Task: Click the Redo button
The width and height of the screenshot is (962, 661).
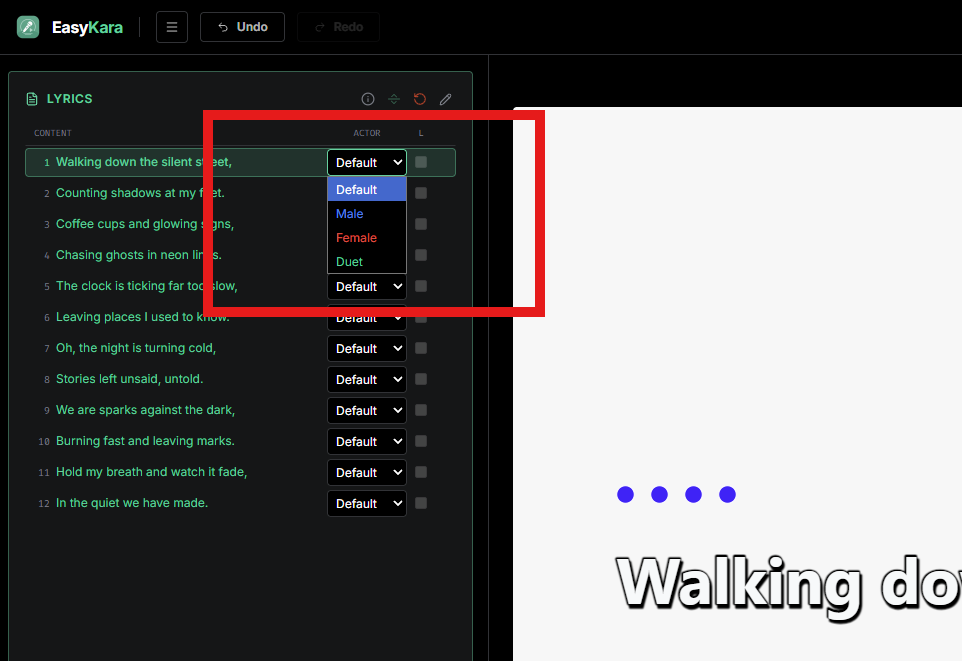Action: 338,27
